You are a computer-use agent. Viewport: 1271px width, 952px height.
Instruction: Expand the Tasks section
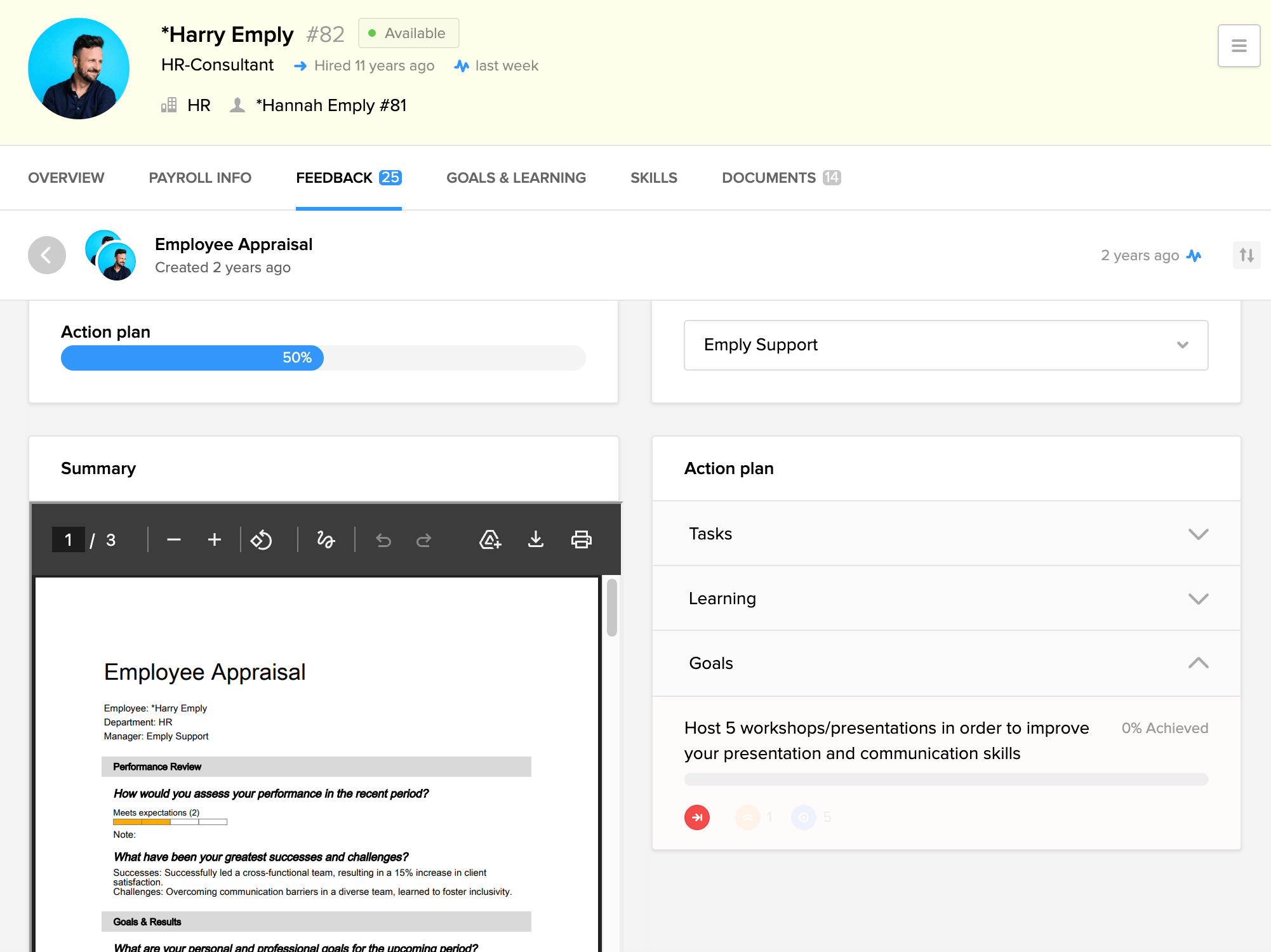pyautogui.click(x=1198, y=534)
